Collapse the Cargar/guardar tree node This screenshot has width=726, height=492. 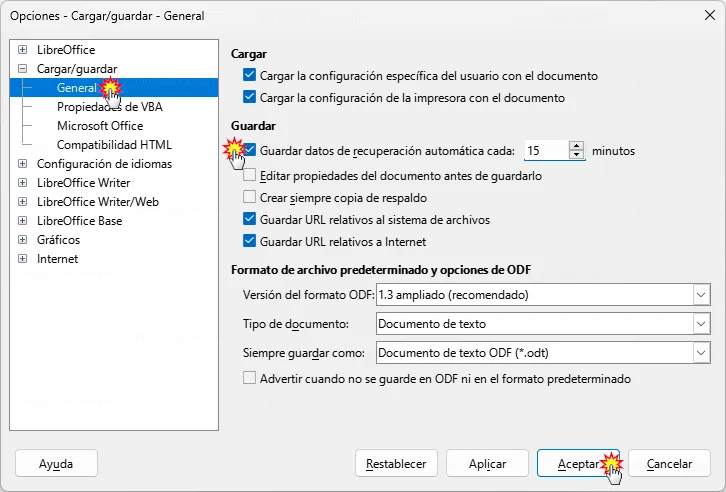click(22, 69)
